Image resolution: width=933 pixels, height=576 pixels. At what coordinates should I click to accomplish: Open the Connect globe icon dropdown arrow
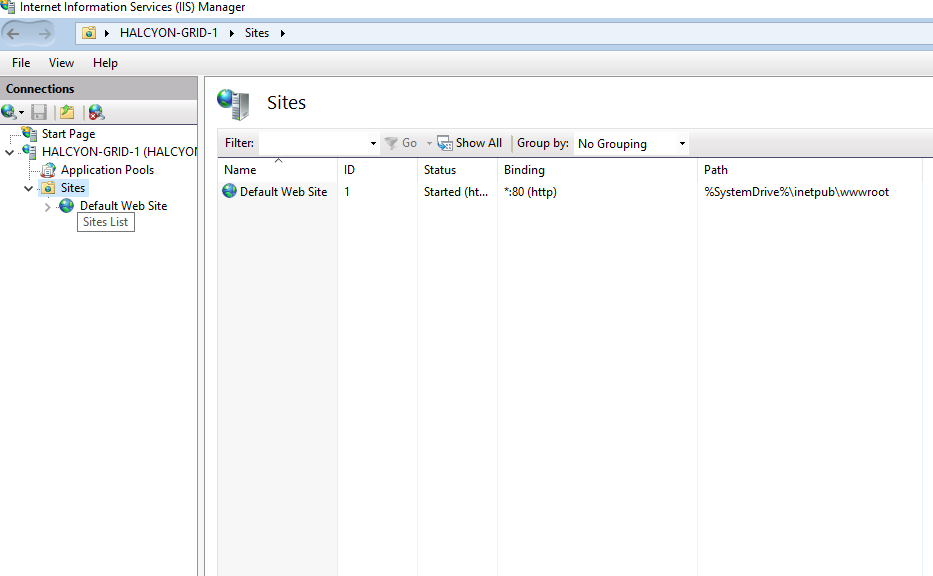click(x=21, y=112)
